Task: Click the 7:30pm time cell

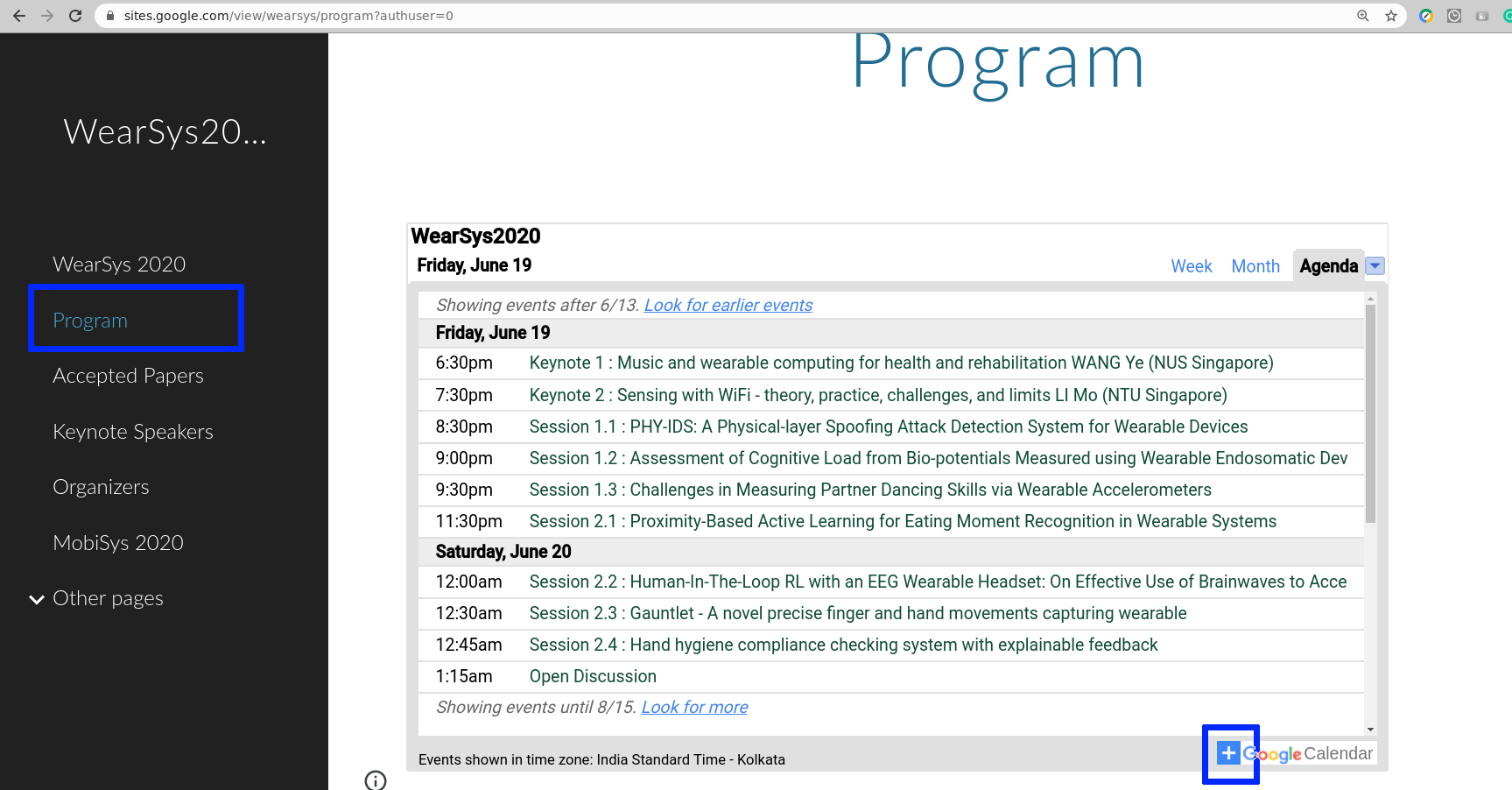Action: (x=464, y=395)
